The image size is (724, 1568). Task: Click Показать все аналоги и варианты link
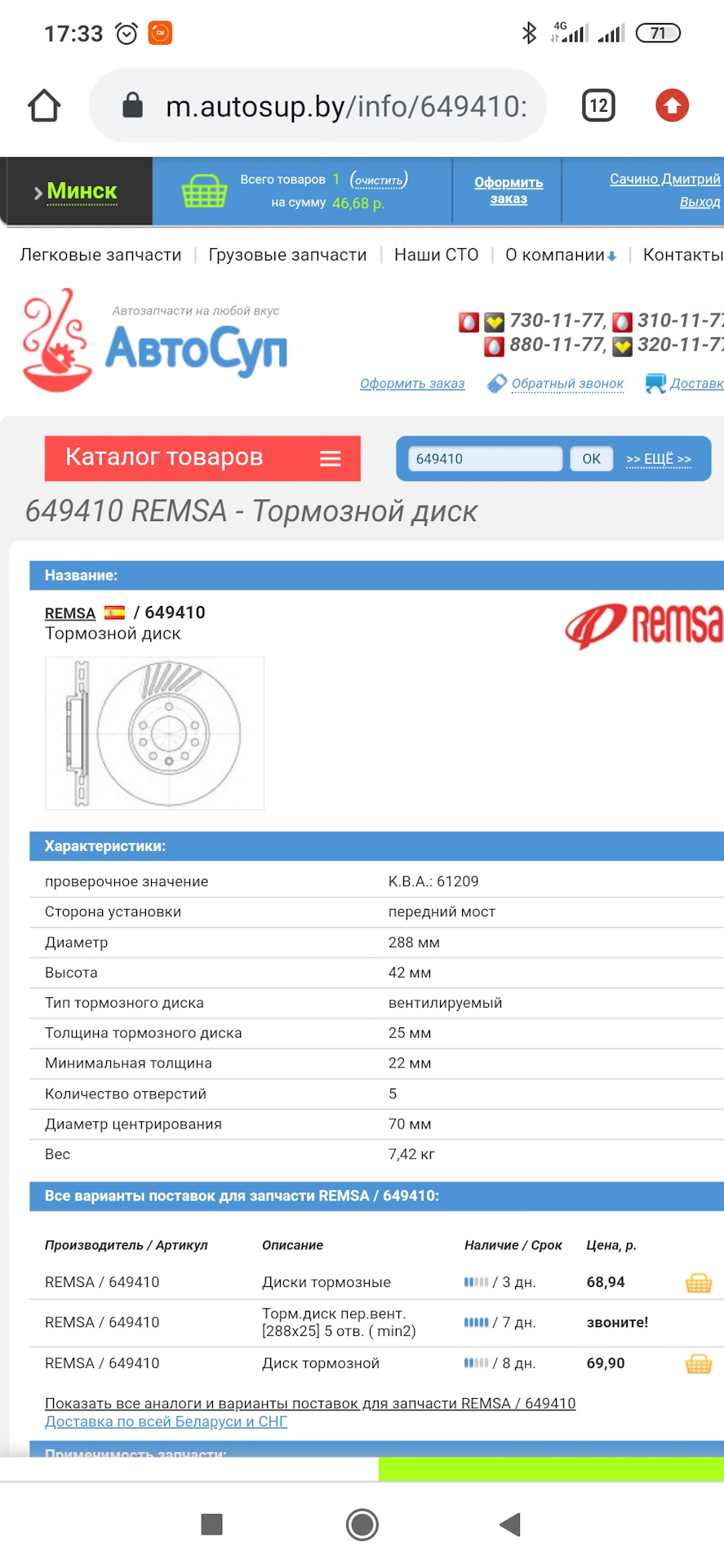(310, 1403)
